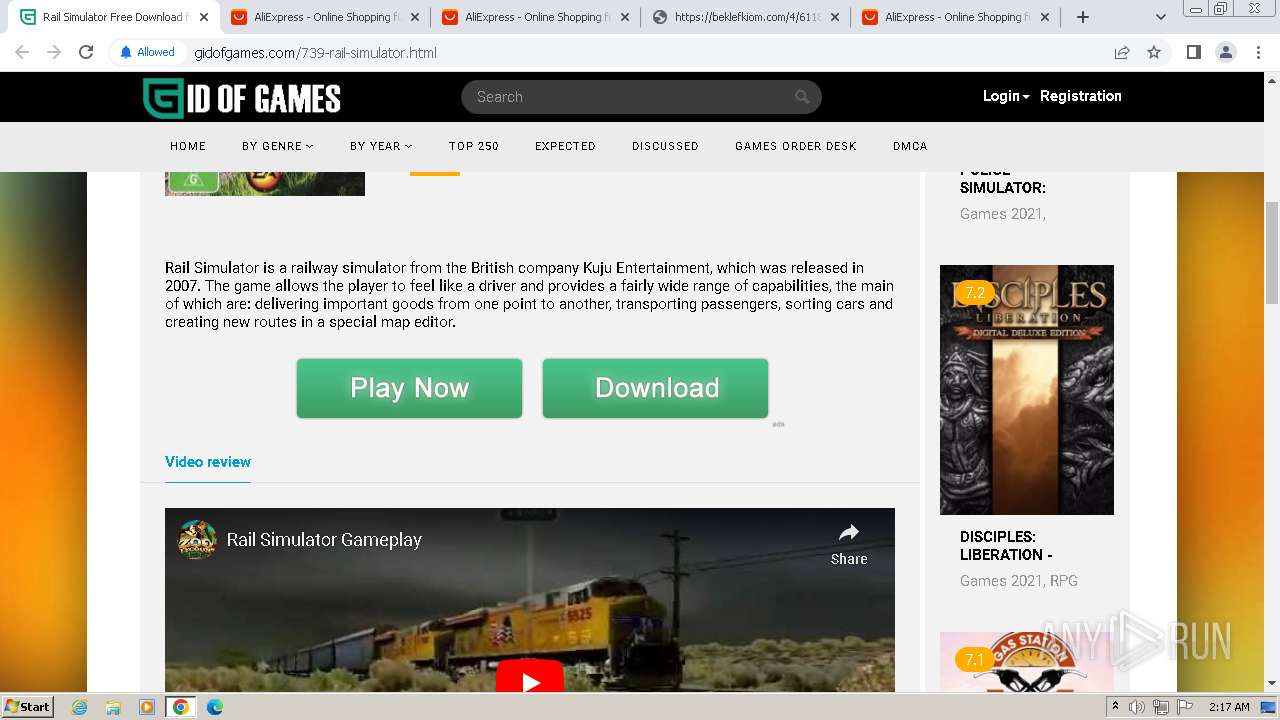Click the notifications Allowed bell chip
1280x720 pixels.
point(147,53)
